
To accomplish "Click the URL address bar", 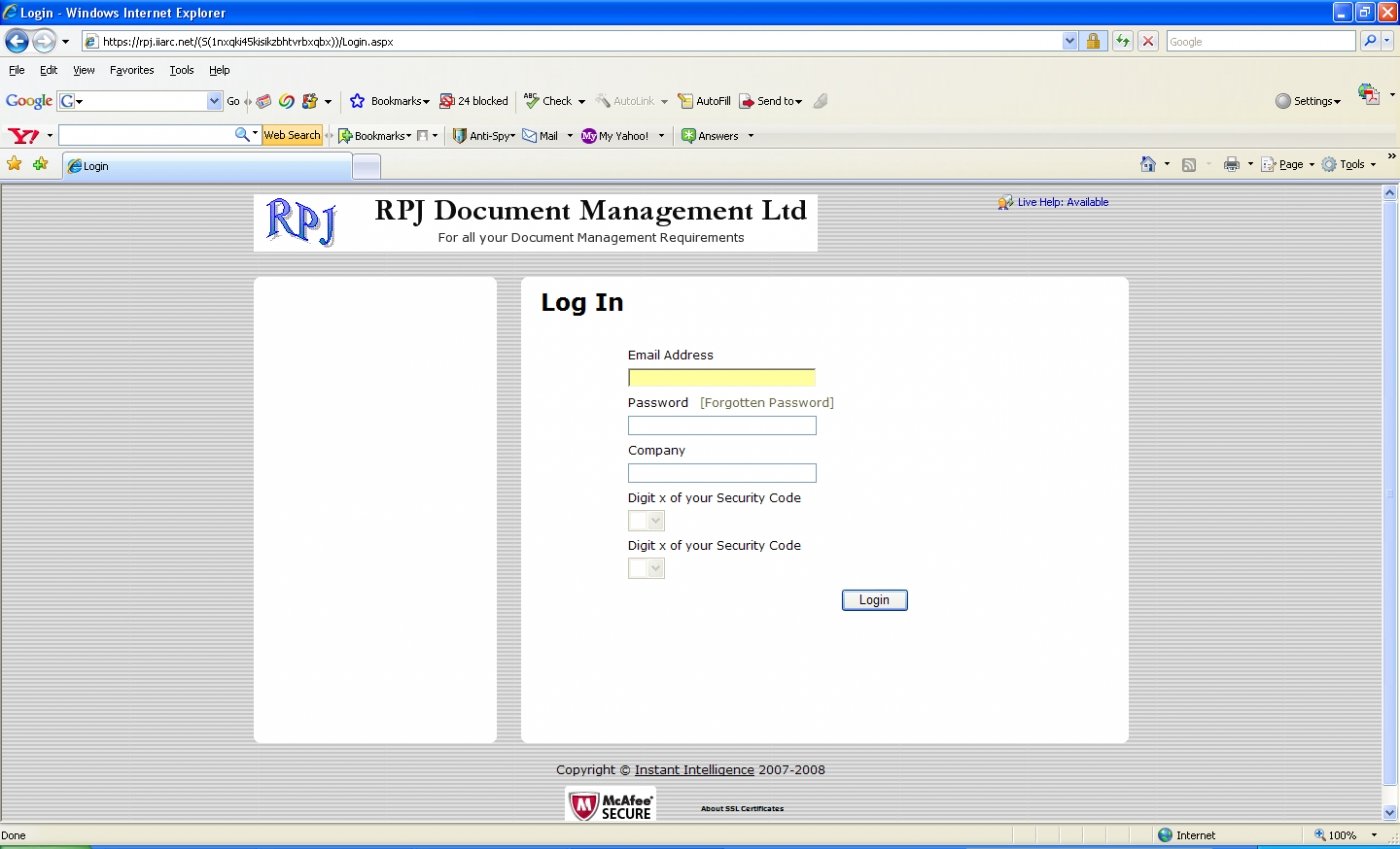I will [x=572, y=41].
